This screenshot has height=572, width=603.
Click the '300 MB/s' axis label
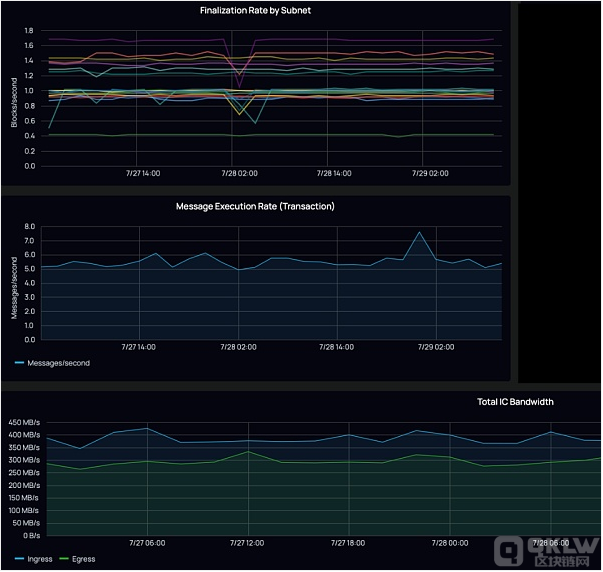click(x=24, y=460)
